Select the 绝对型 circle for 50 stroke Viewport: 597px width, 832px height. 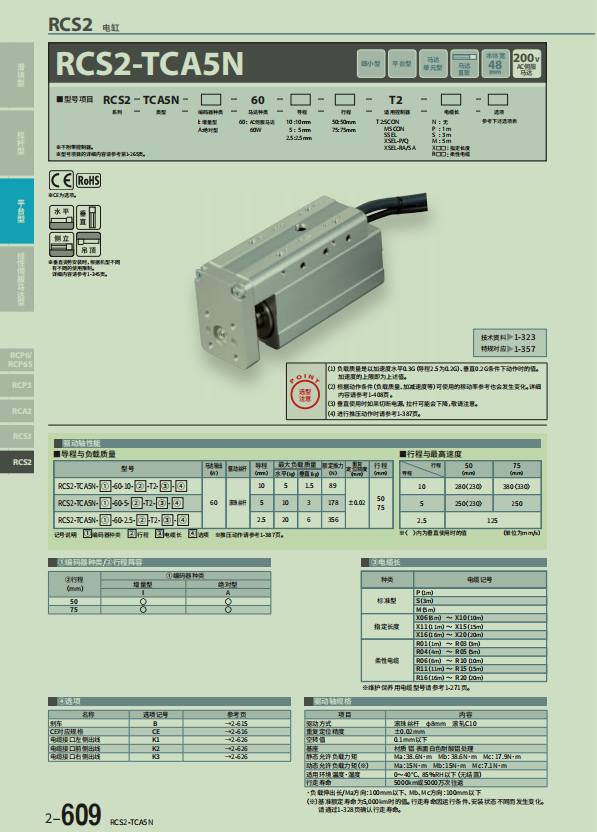click(x=228, y=601)
